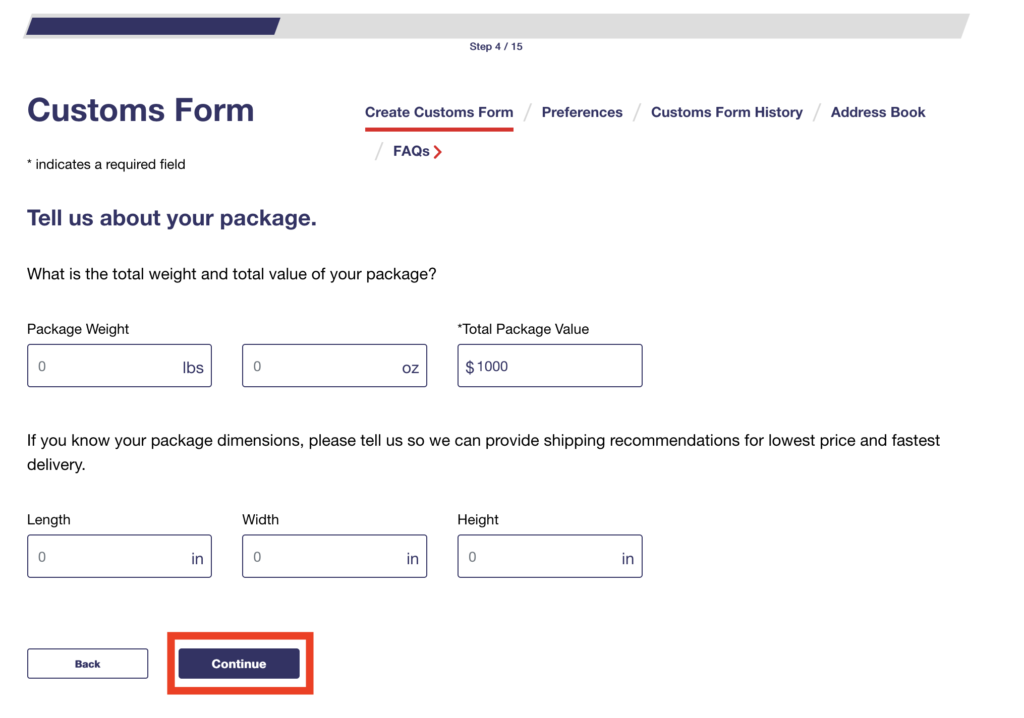Click the "Total Package Value" field label
This screenshot has height=718, width=1024.
[525, 329]
